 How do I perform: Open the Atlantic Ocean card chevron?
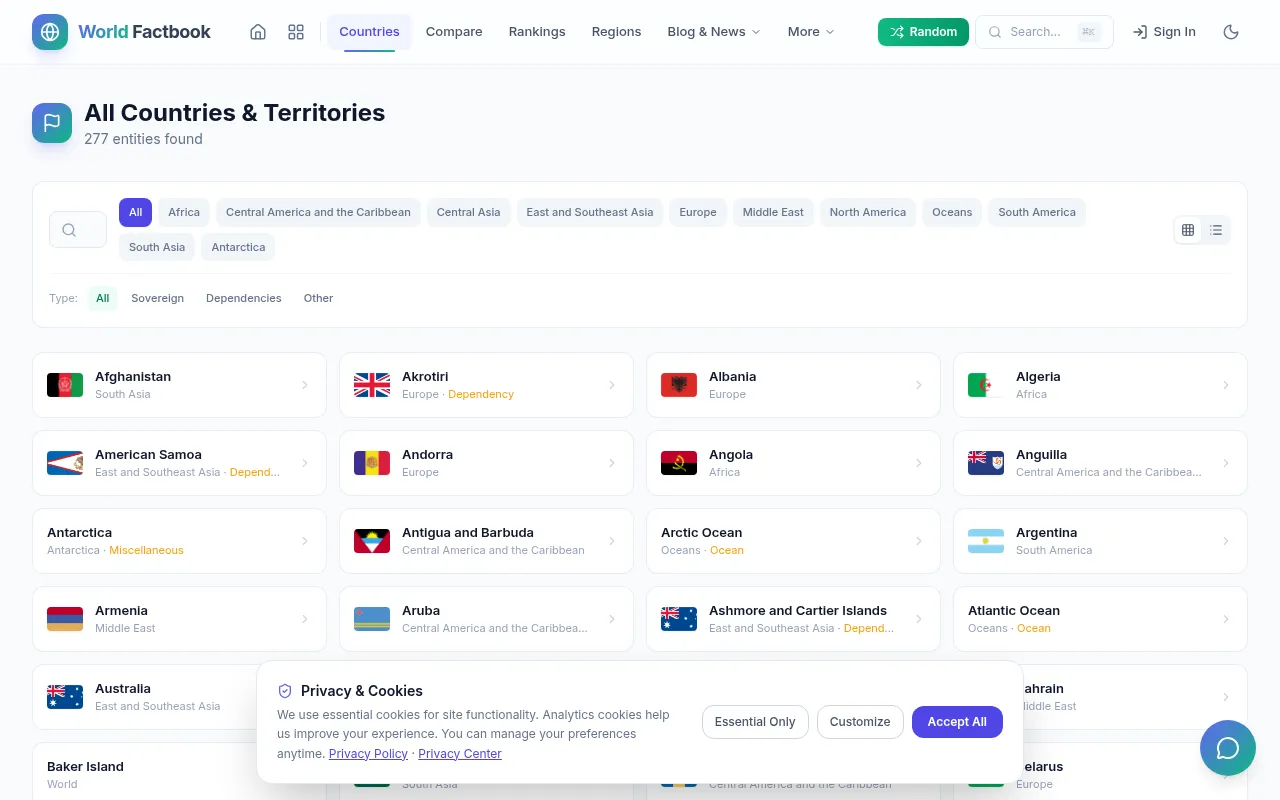(x=1226, y=619)
